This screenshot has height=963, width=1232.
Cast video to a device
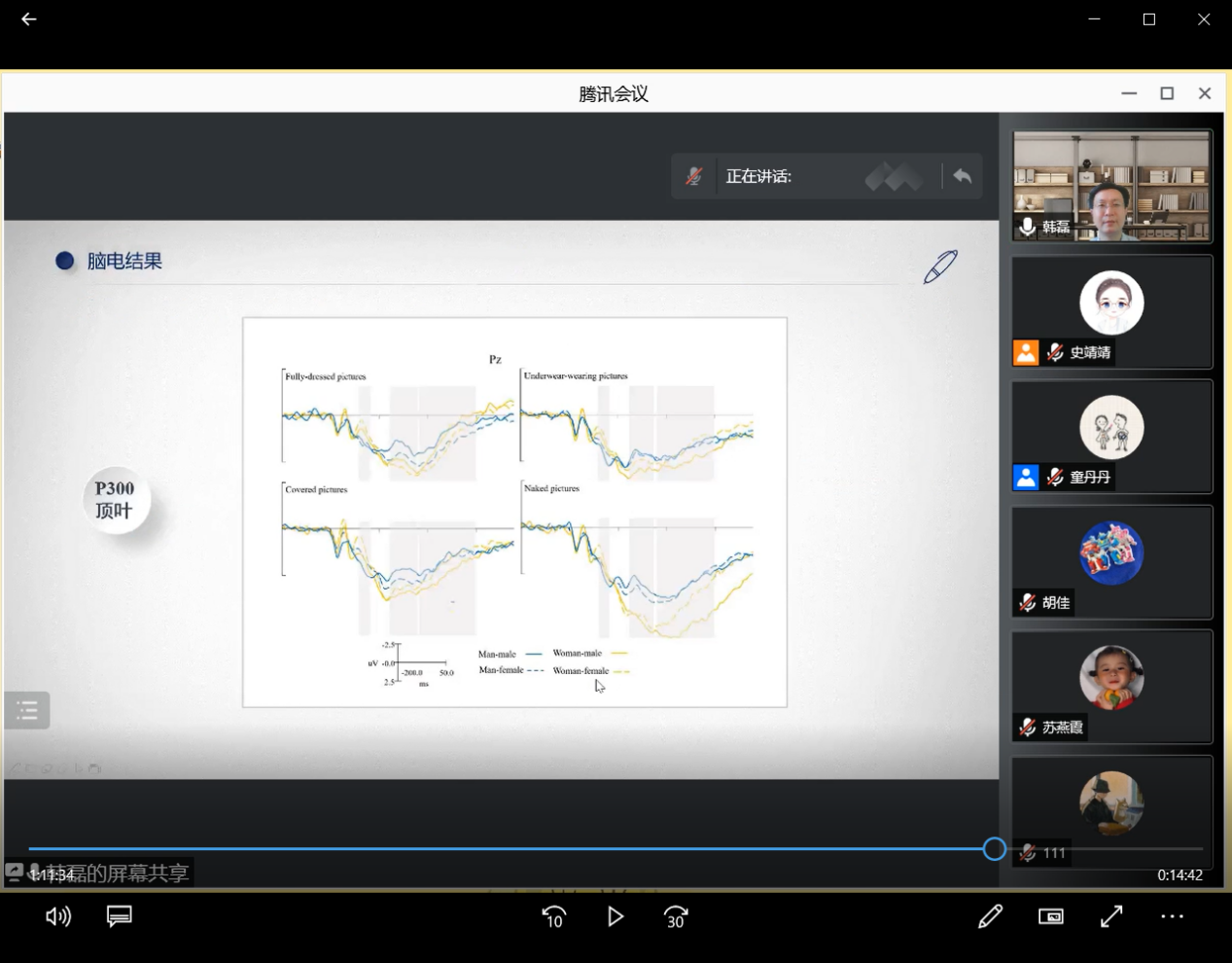tap(1051, 916)
